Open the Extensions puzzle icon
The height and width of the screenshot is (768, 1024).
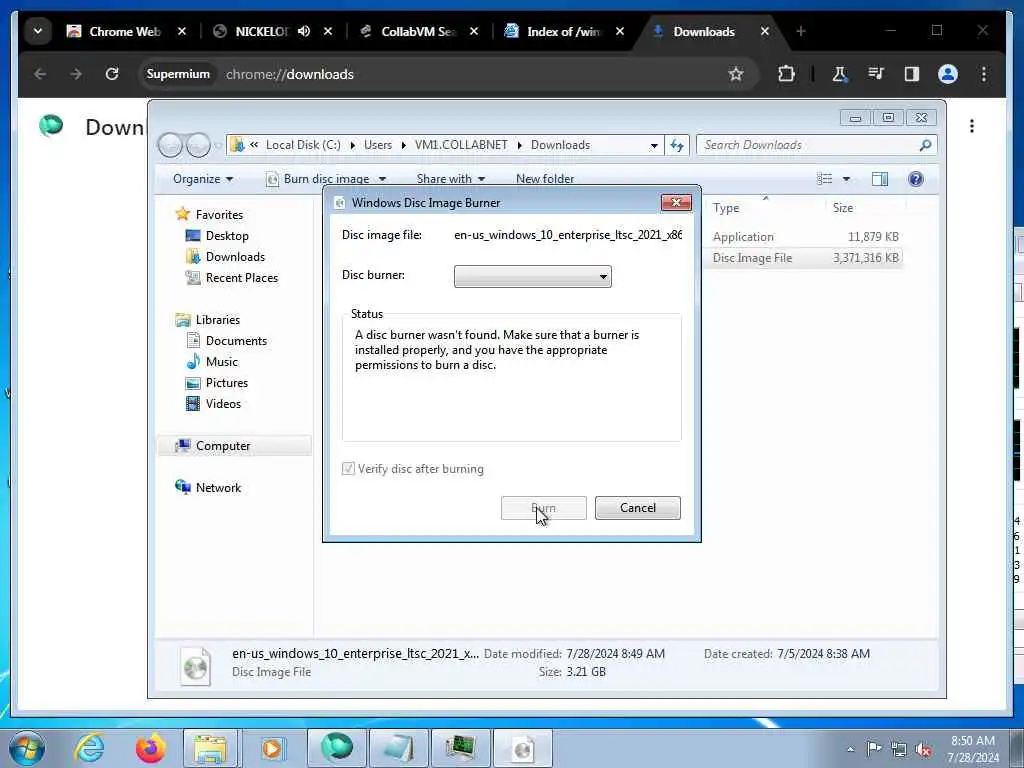click(x=786, y=74)
